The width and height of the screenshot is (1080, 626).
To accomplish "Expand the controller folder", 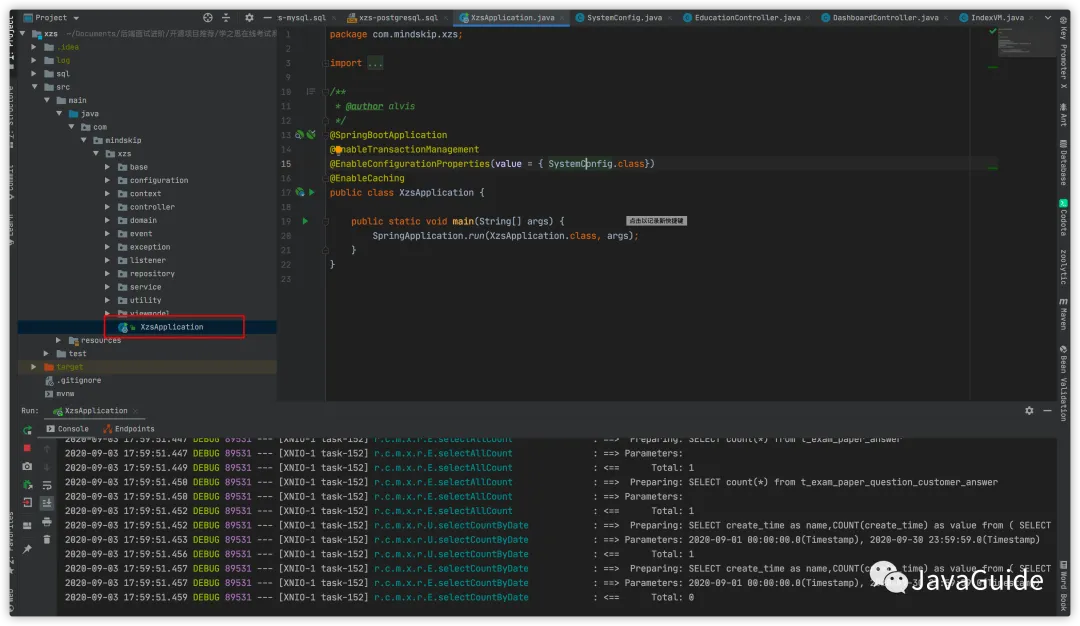I will (x=108, y=207).
